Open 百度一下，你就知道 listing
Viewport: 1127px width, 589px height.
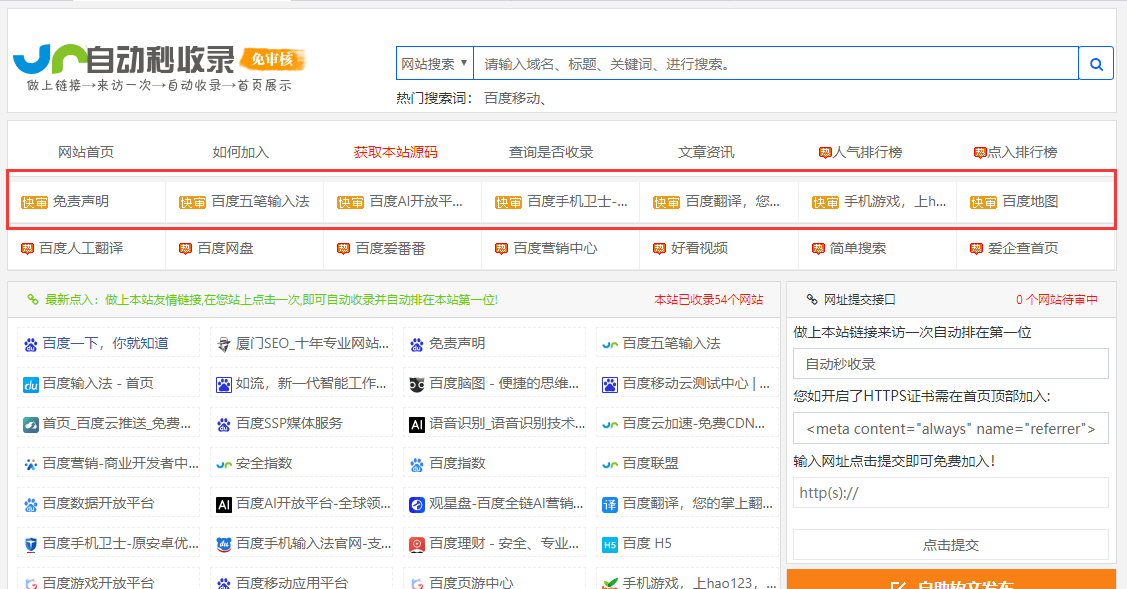point(105,343)
